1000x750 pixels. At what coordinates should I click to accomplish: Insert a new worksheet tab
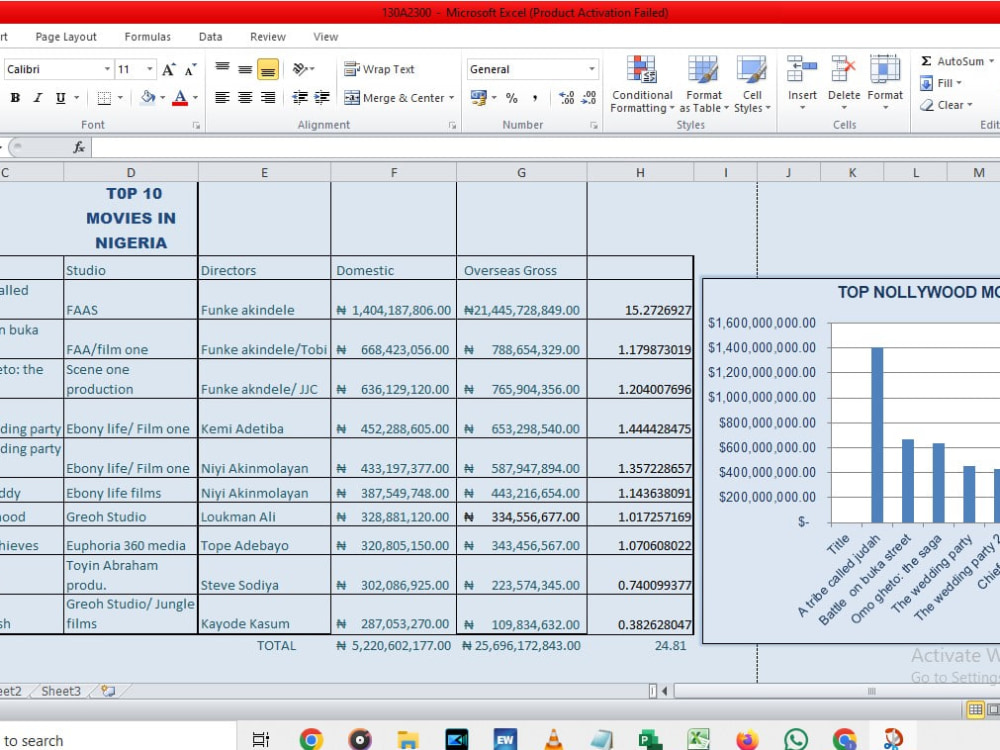(108, 691)
